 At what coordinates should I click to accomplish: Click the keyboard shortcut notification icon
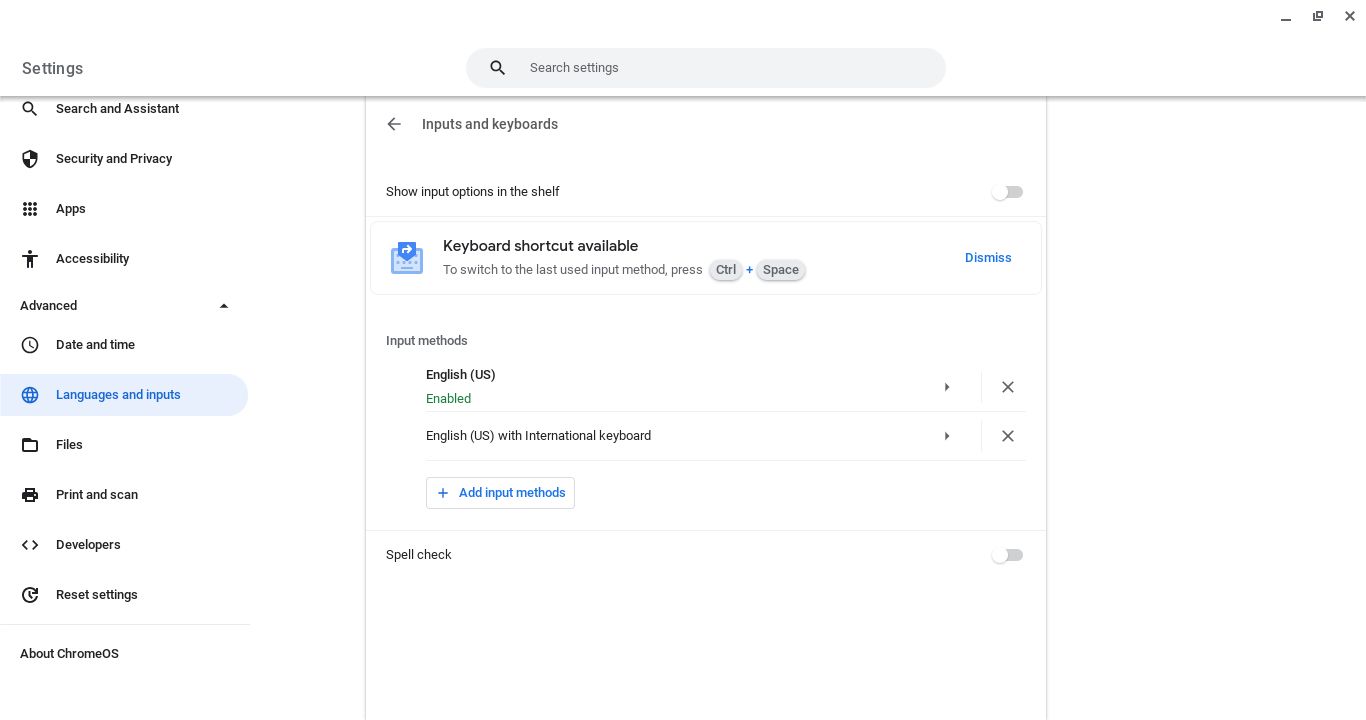pos(407,257)
